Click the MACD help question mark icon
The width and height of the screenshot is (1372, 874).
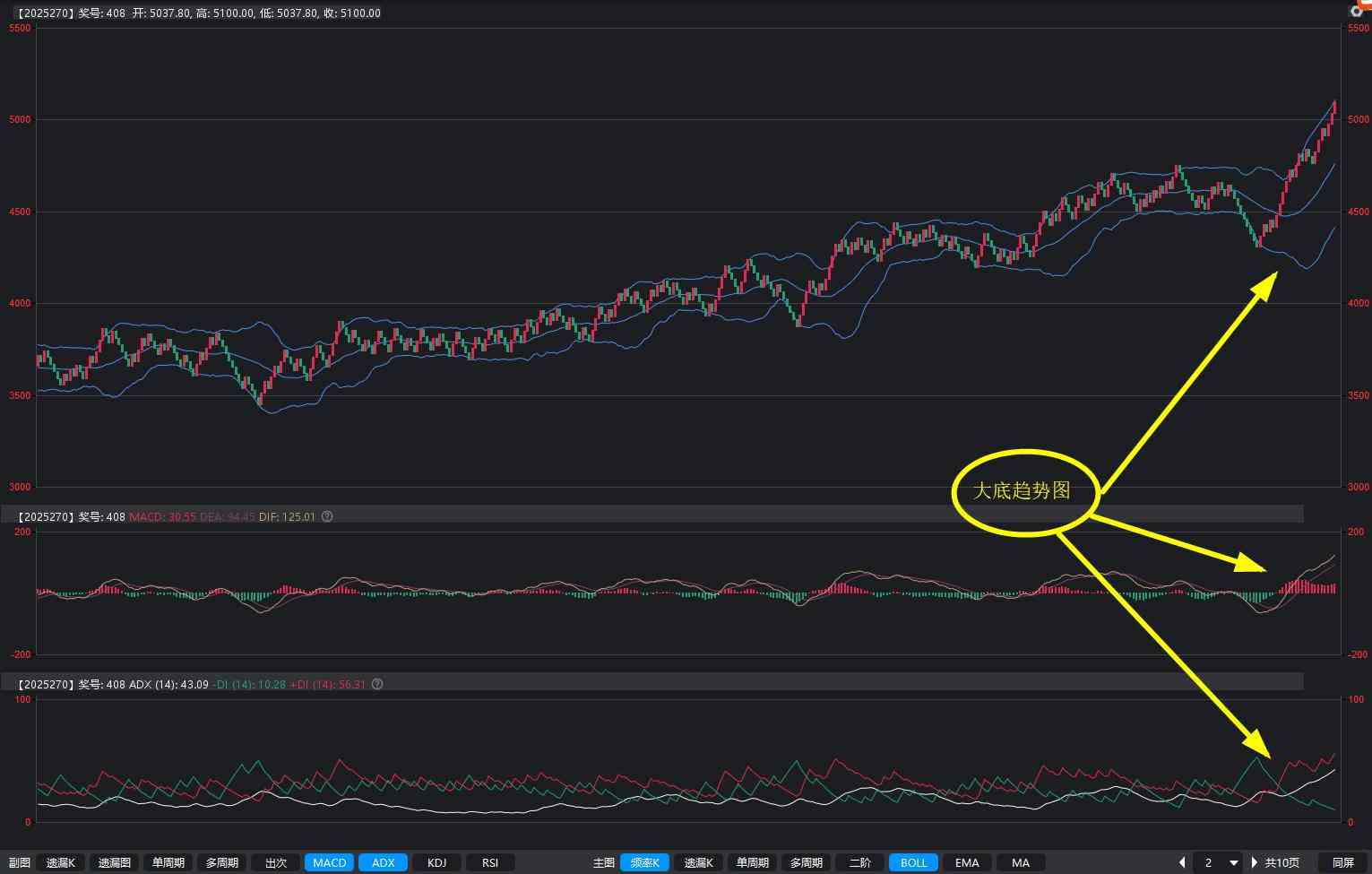[x=327, y=516]
